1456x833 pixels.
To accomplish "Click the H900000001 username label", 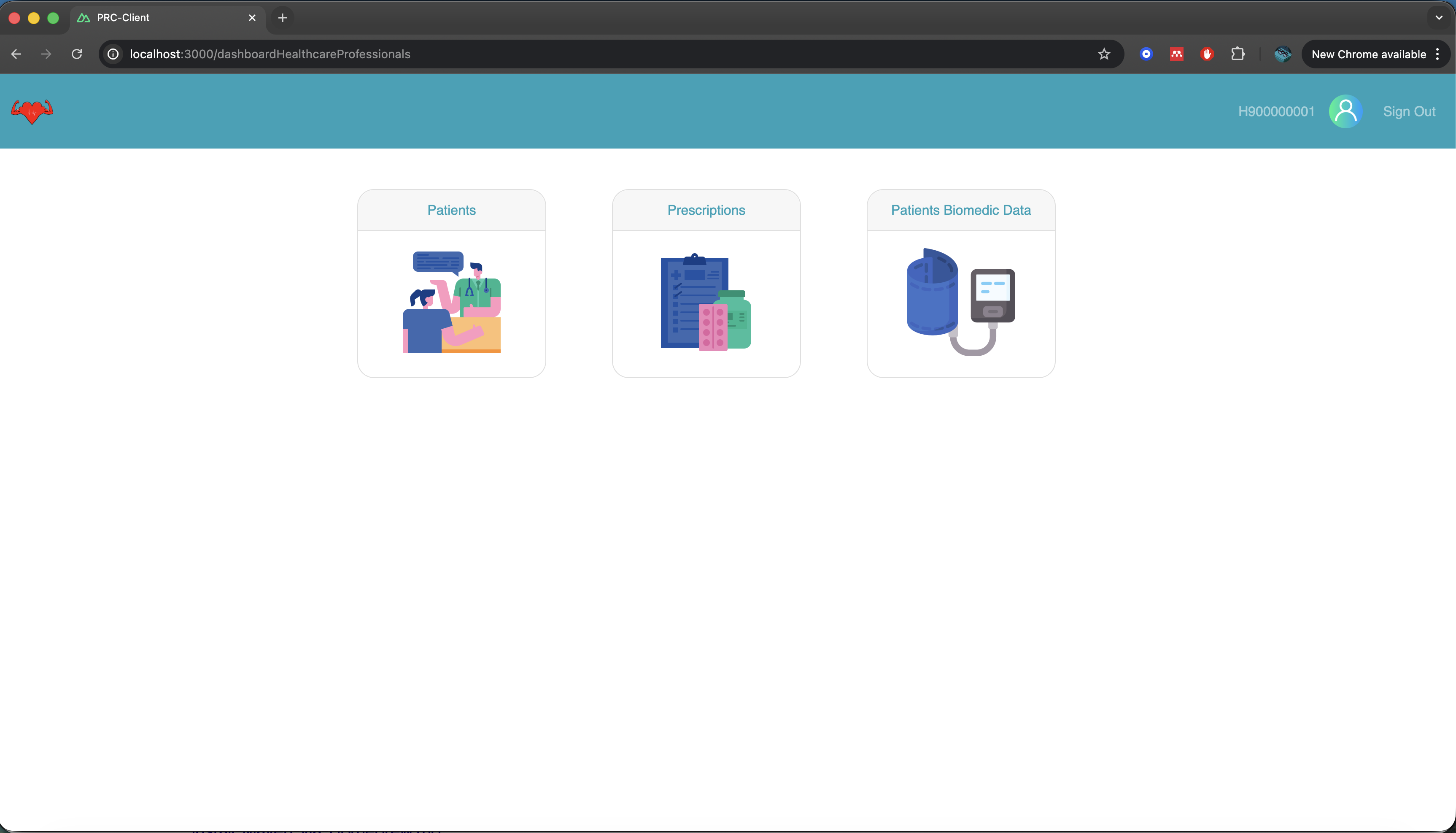I will (1276, 111).
